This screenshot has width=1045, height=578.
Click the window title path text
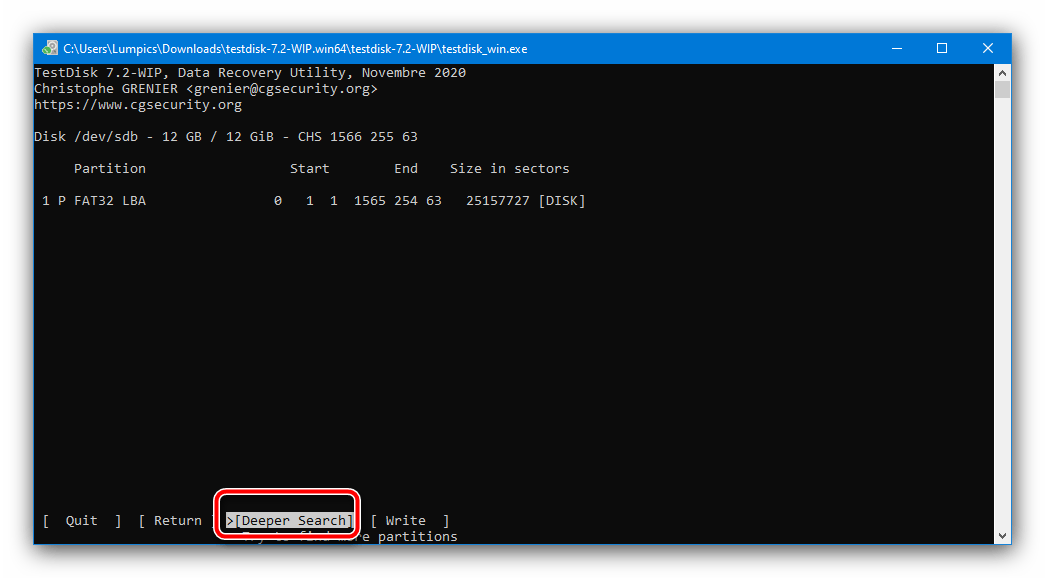295,49
